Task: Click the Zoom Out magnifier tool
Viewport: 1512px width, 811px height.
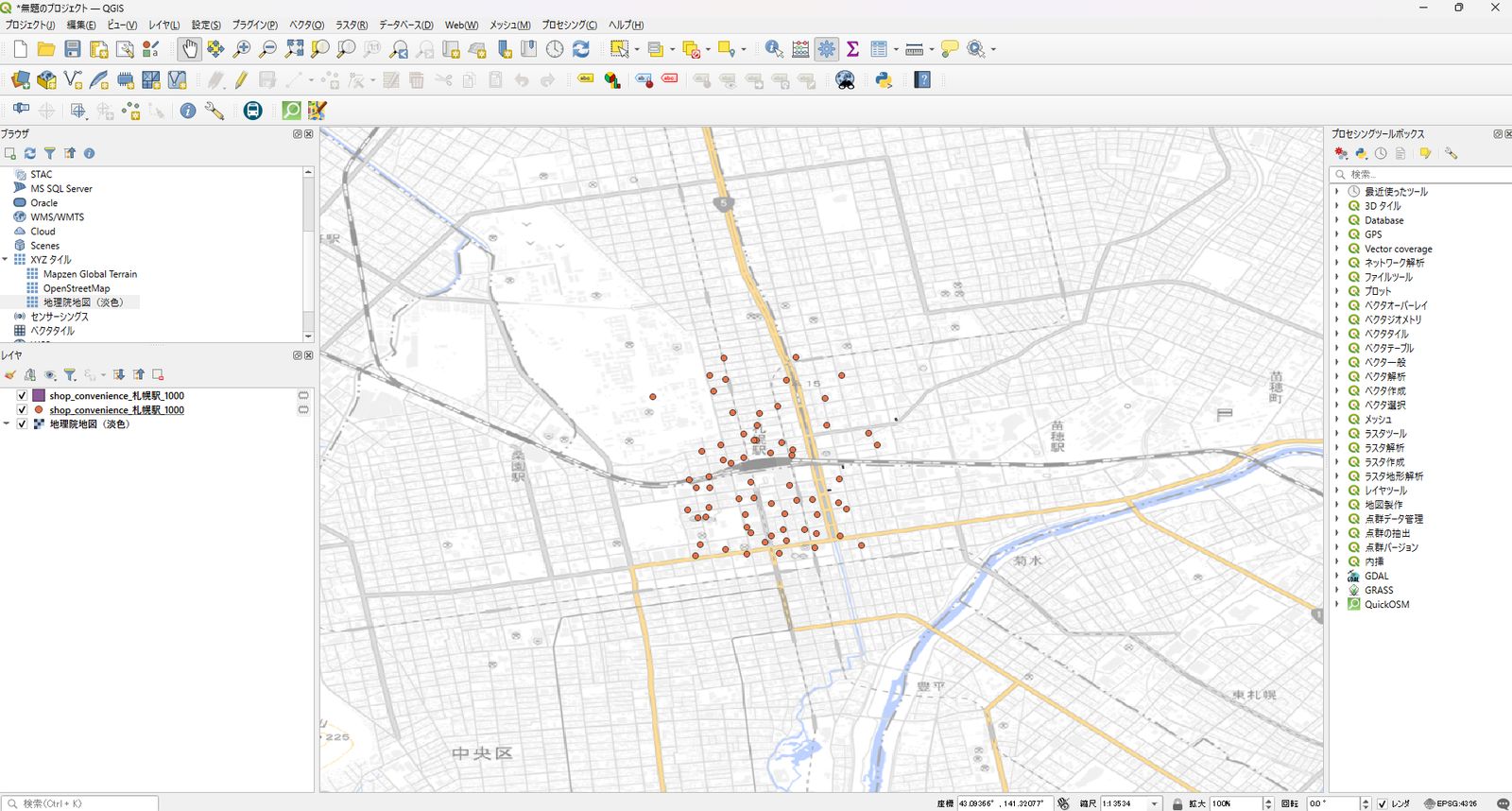Action: tap(268, 49)
